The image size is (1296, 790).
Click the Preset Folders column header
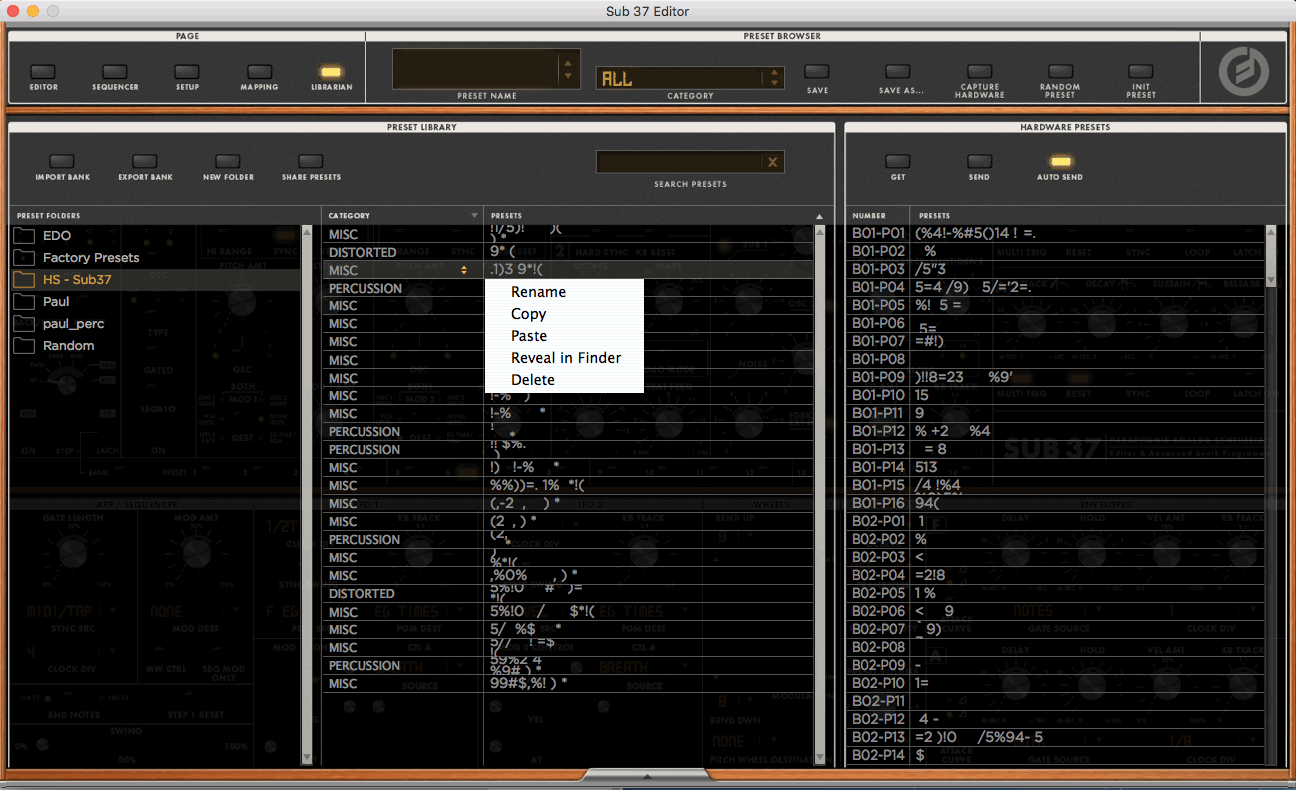[x=165, y=216]
